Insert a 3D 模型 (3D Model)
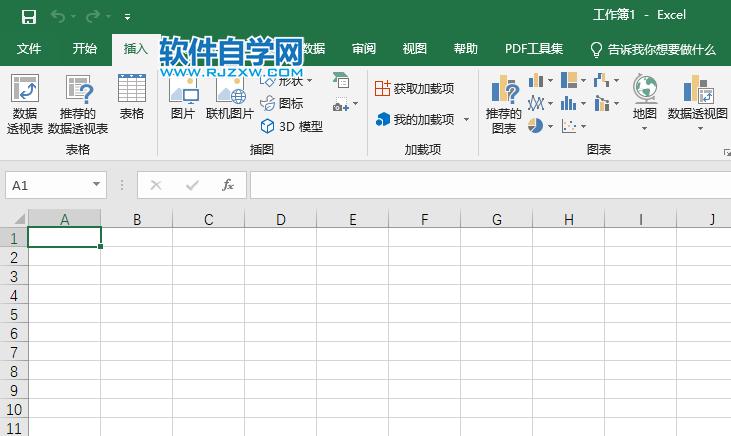Viewport: 731px width, 436px height. click(x=292, y=126)
